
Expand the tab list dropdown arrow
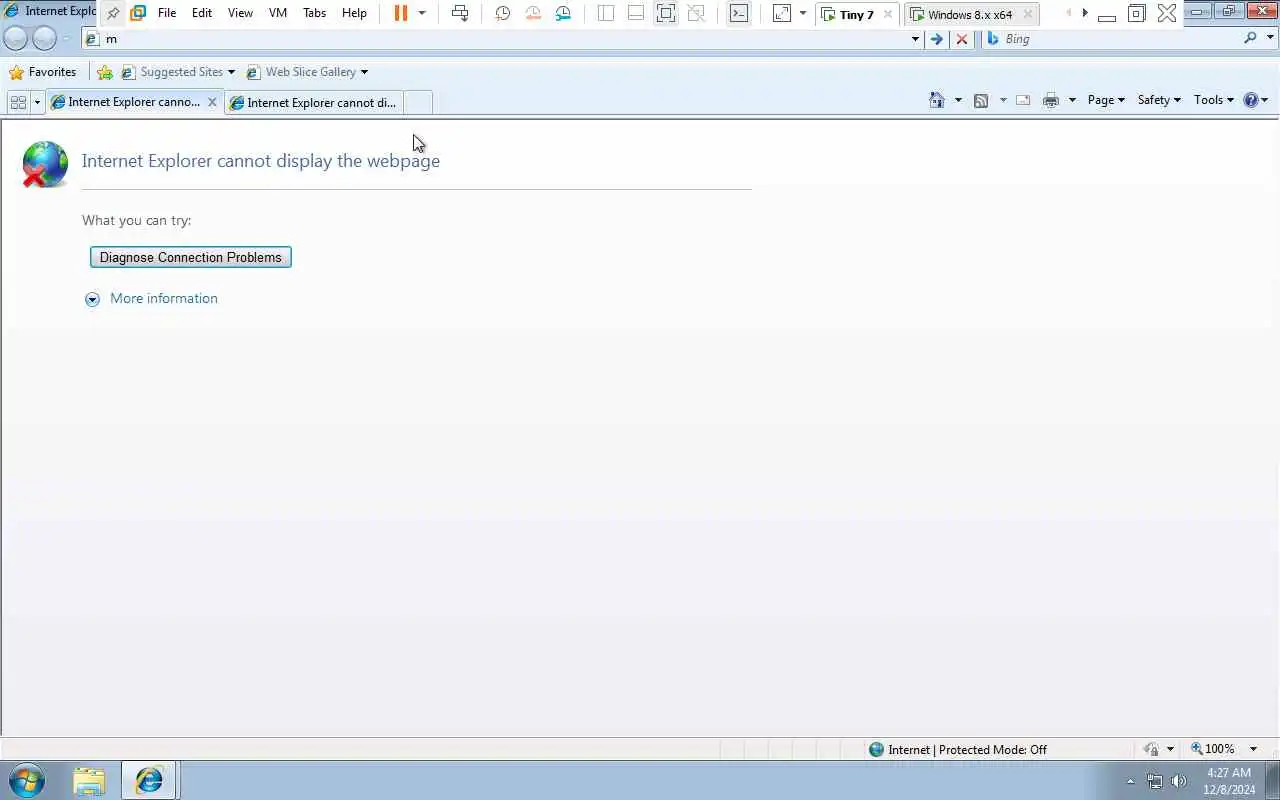(x=37, y=102)
